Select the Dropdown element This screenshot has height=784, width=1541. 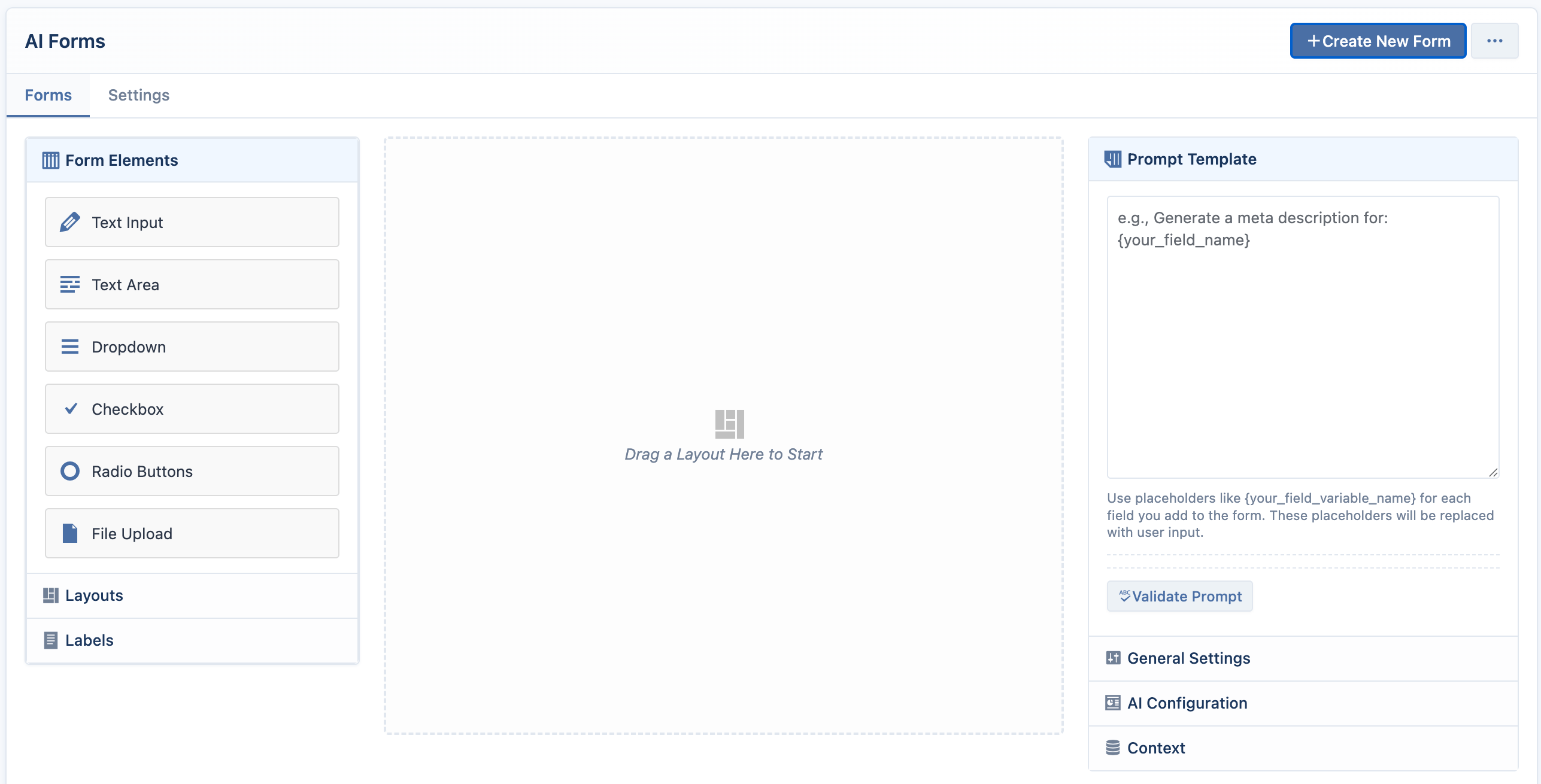coord(192,347)
